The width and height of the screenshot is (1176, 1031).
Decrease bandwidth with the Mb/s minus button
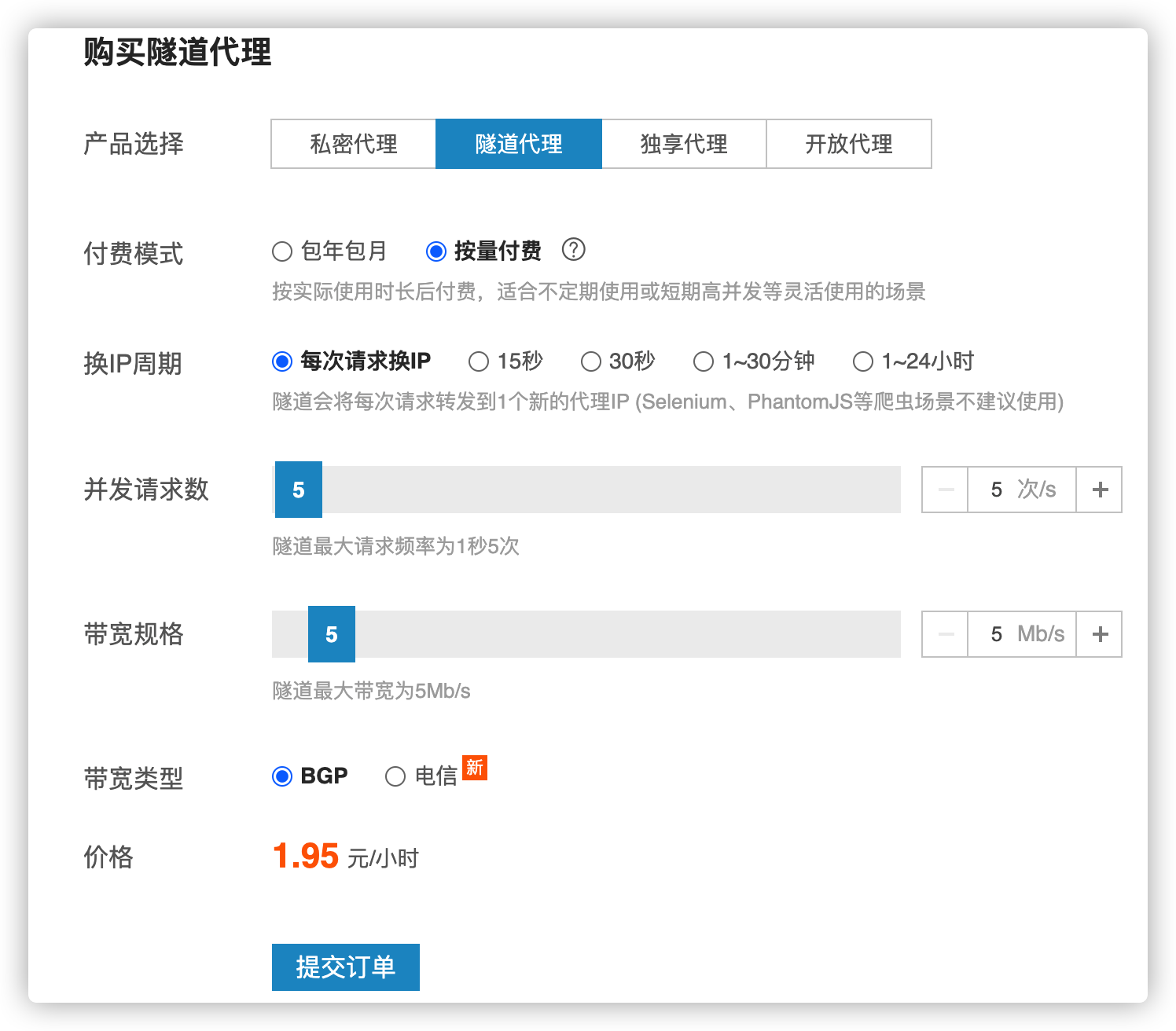pos(946,634)
